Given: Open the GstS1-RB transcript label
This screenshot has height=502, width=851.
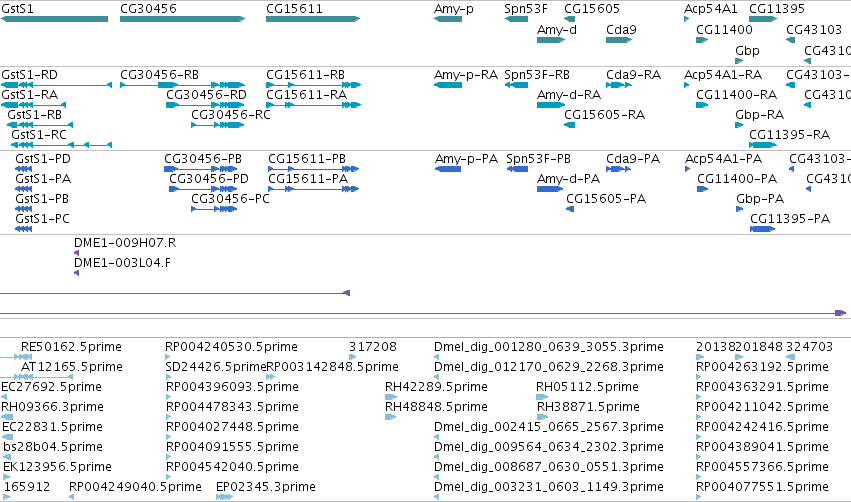Looking at the screenshot, I should coord(34,115).
